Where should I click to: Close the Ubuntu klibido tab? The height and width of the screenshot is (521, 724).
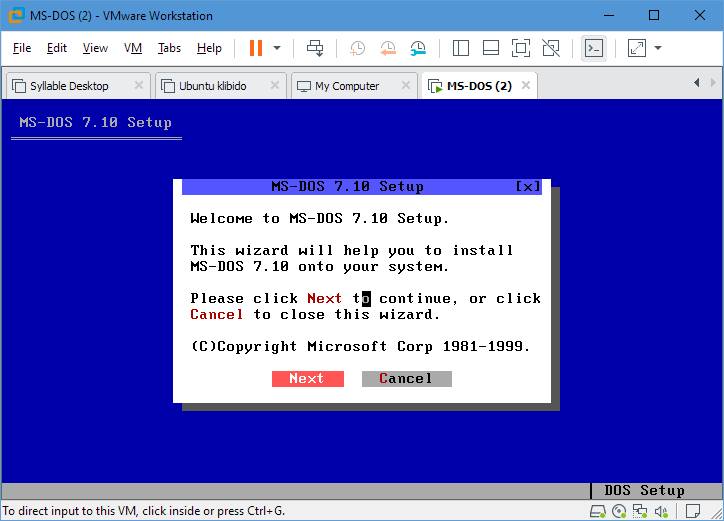click(x=275, y=85)
